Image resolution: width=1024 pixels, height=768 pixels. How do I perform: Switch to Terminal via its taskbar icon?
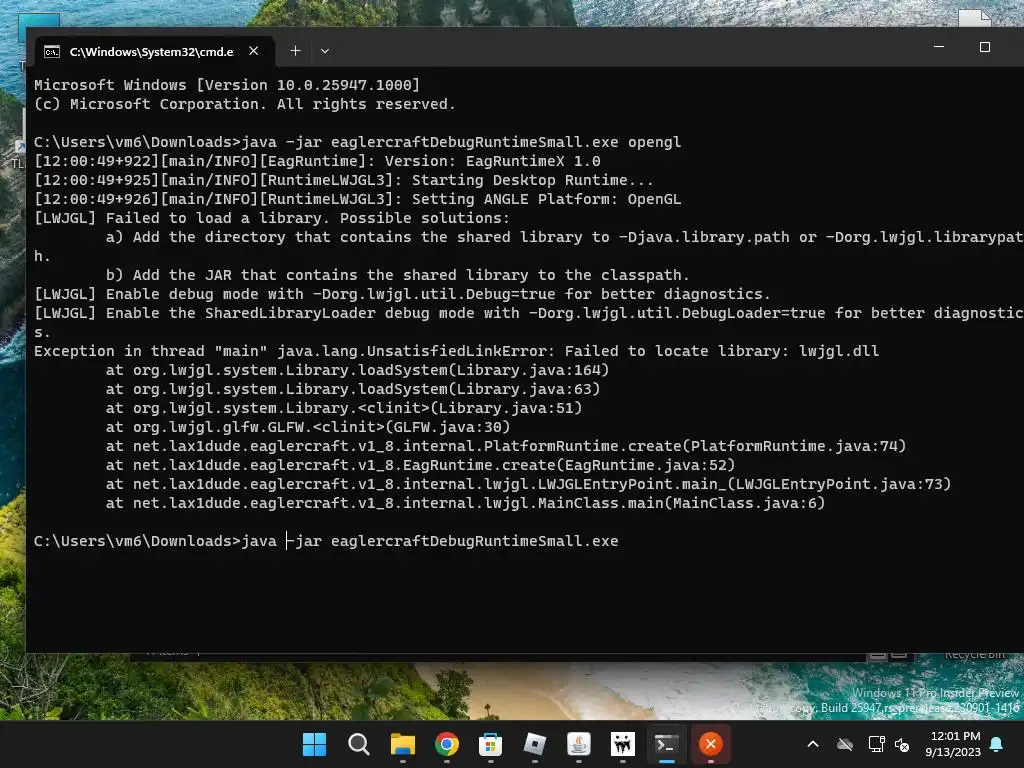tap(666, 744)
